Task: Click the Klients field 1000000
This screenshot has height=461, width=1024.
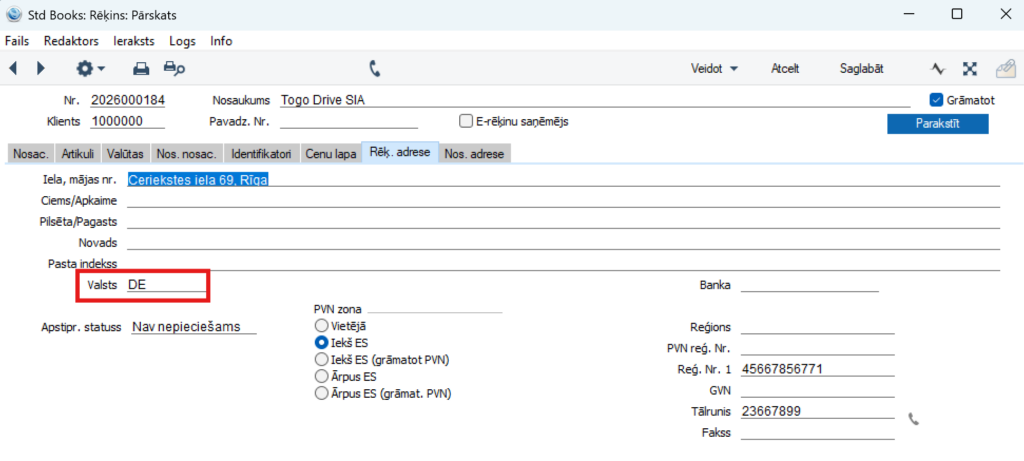Action: (127, 121)
